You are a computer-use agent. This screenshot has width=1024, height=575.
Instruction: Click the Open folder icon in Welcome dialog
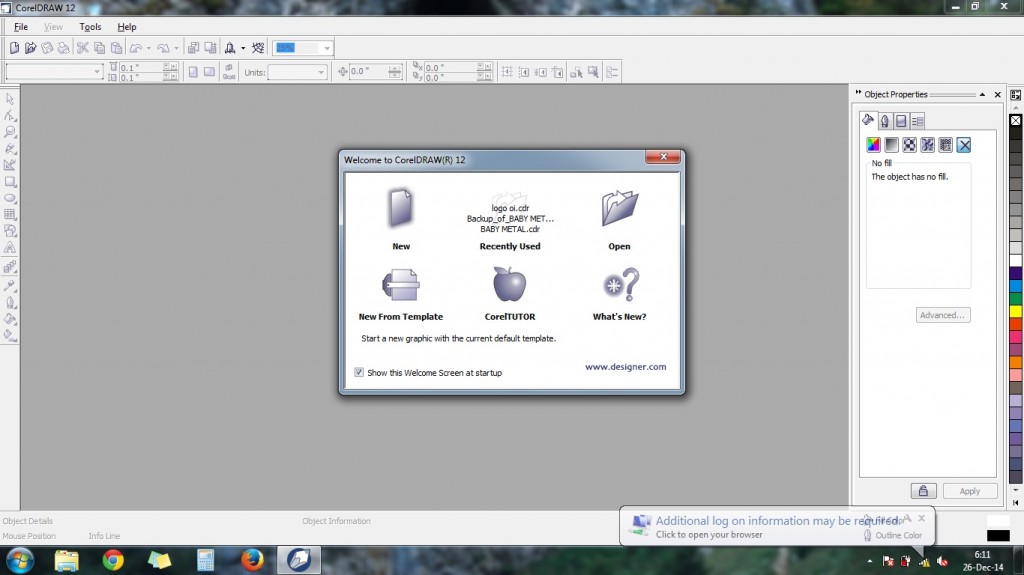(619, 208)
